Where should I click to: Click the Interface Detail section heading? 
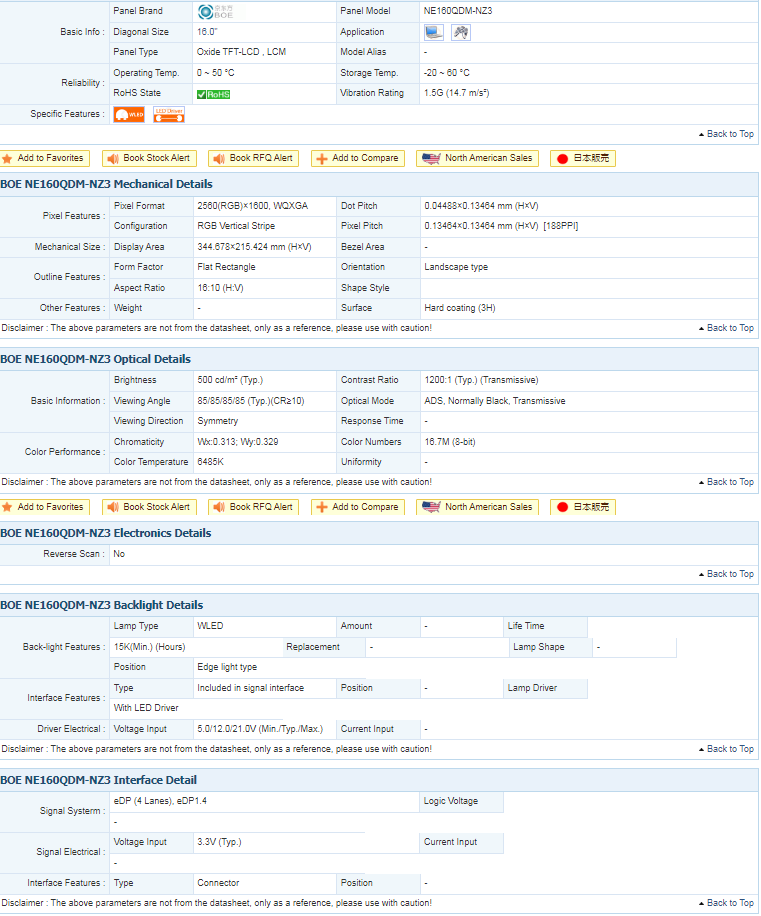pos(99,780)
